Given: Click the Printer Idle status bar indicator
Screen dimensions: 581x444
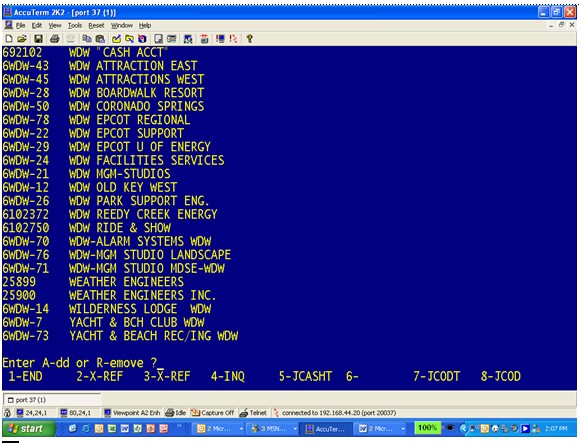Looking at the screenshot, I should point(176,412).
